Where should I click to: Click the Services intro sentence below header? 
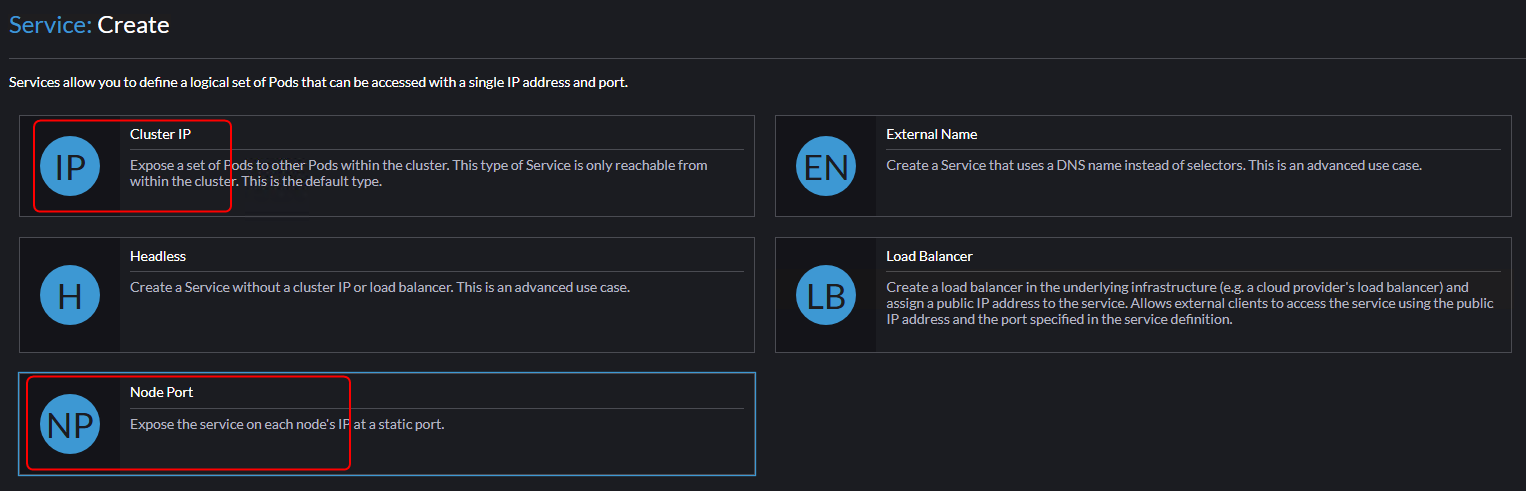318,82
